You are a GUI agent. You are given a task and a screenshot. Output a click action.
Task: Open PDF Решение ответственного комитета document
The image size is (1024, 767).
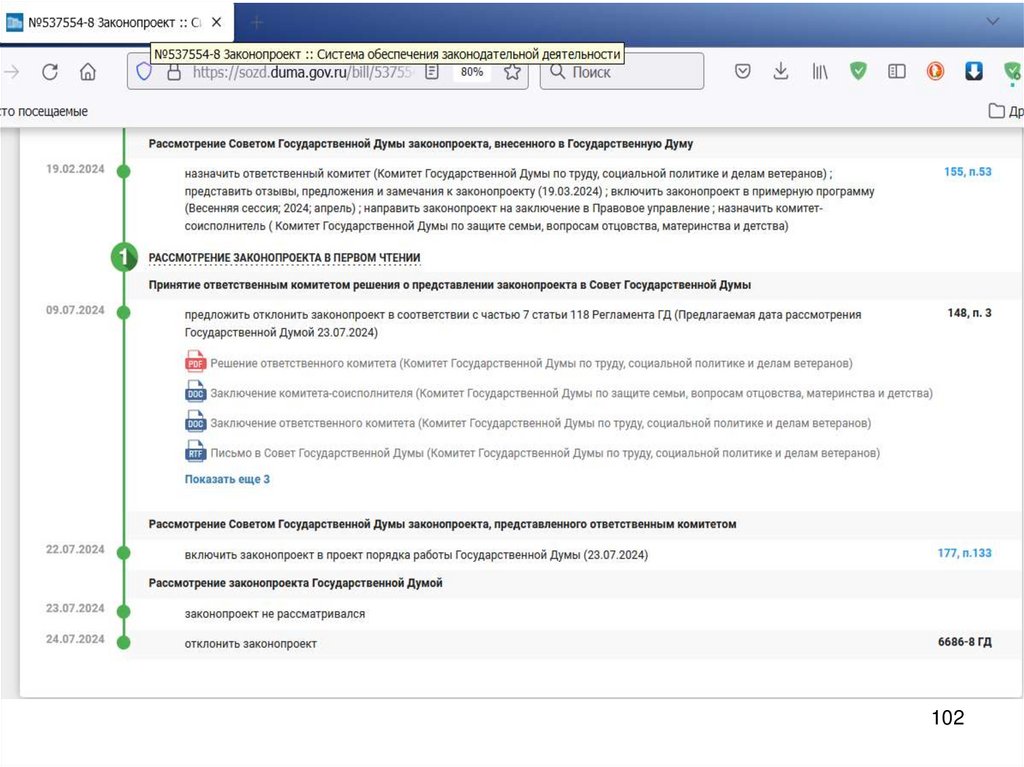tap(531, 363)
